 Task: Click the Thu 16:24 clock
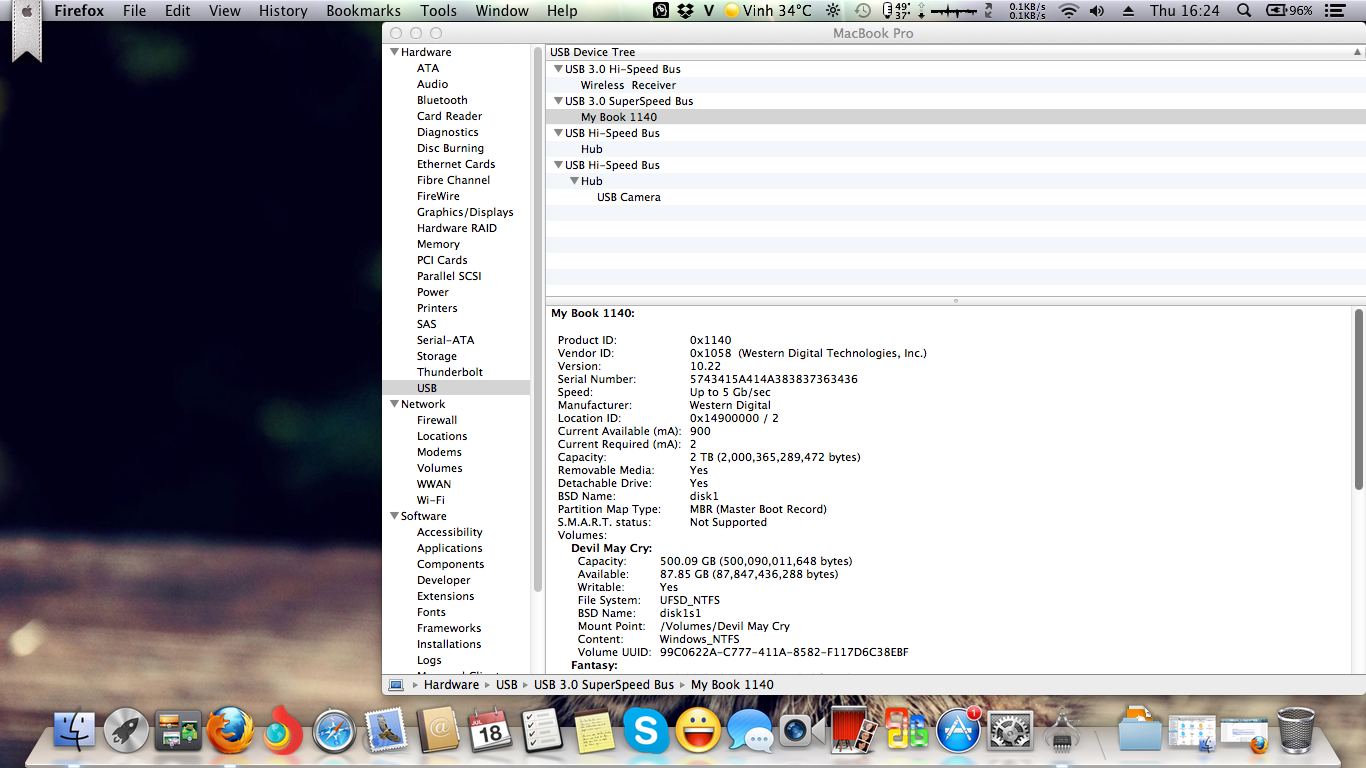coord(1184,11)
